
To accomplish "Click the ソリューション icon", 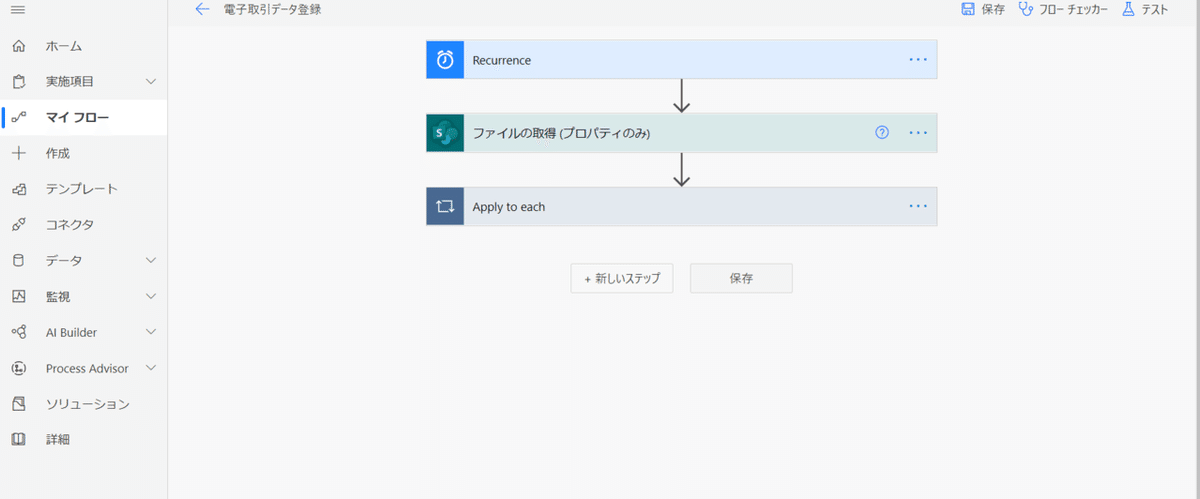I will pos(18,404).
